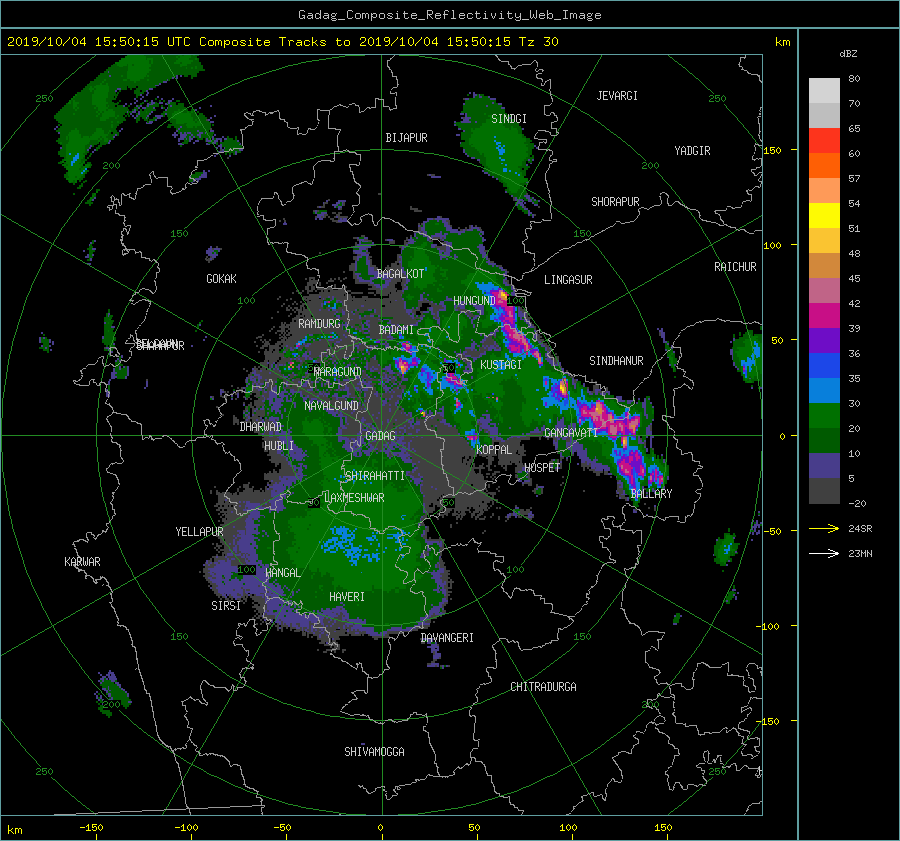Click the NARAGUND city label
The image size is (900, 841).
pos(338,372)
